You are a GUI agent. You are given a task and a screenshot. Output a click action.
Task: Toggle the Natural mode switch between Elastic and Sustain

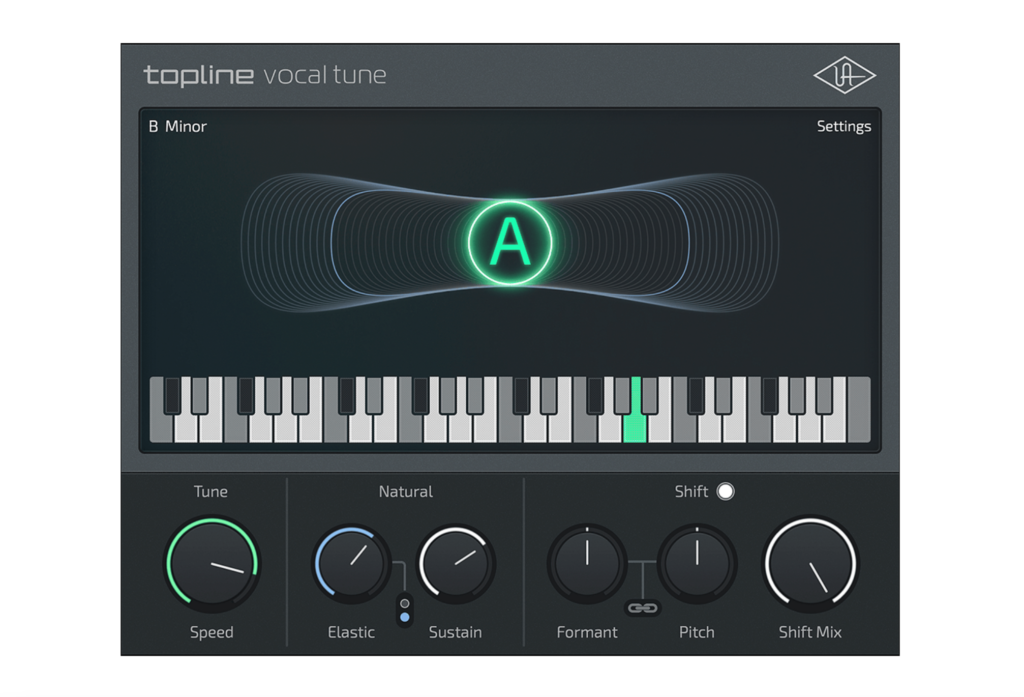tap(405, 610)
